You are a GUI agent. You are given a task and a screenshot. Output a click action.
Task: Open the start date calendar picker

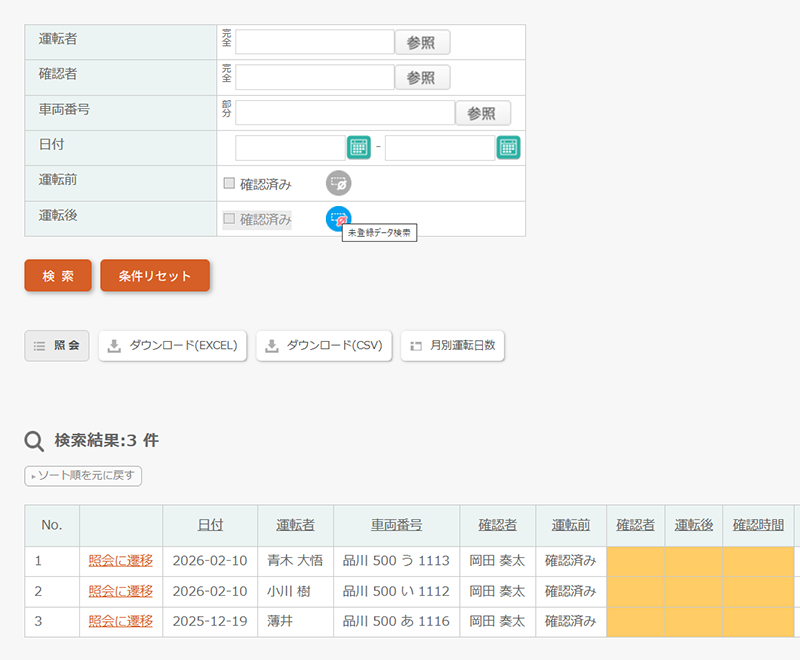click(x=358, y=148)
